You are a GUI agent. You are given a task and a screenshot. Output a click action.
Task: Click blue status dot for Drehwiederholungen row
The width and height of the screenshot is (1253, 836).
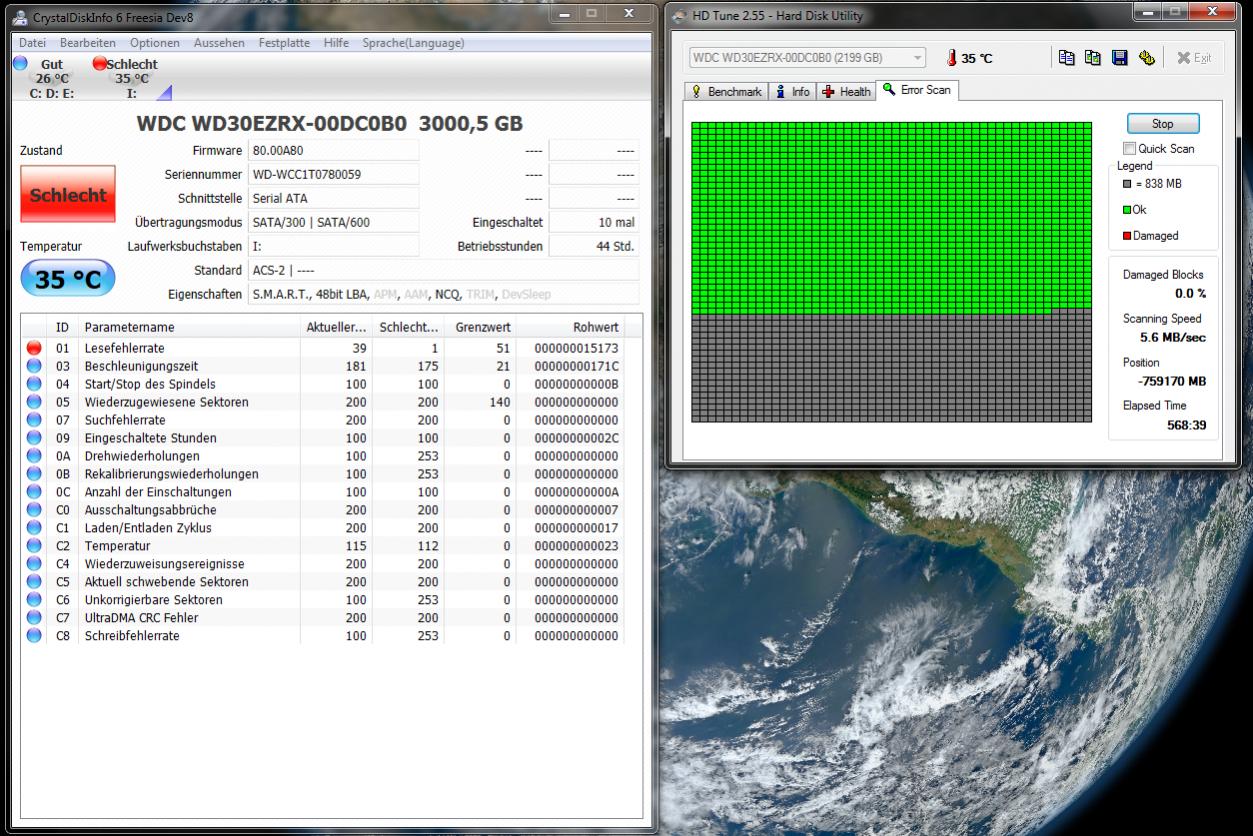pos(35,456)
